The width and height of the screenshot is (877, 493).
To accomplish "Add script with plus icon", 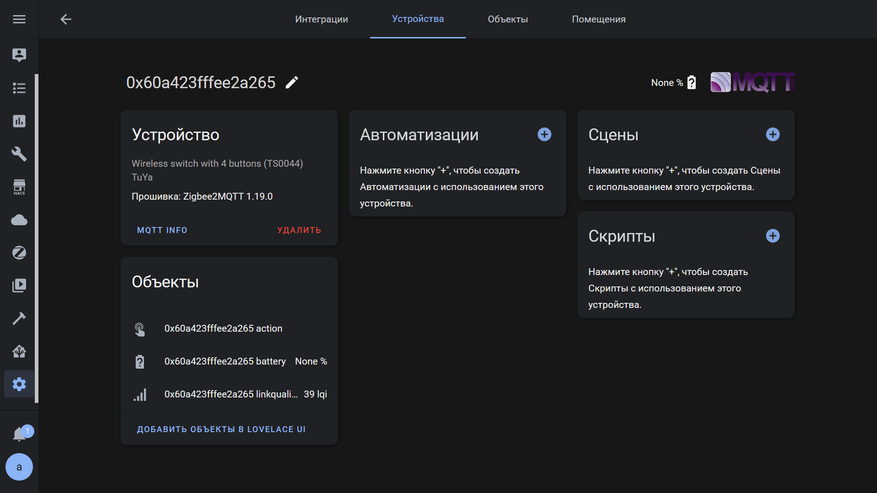I will tap(772, 236).
